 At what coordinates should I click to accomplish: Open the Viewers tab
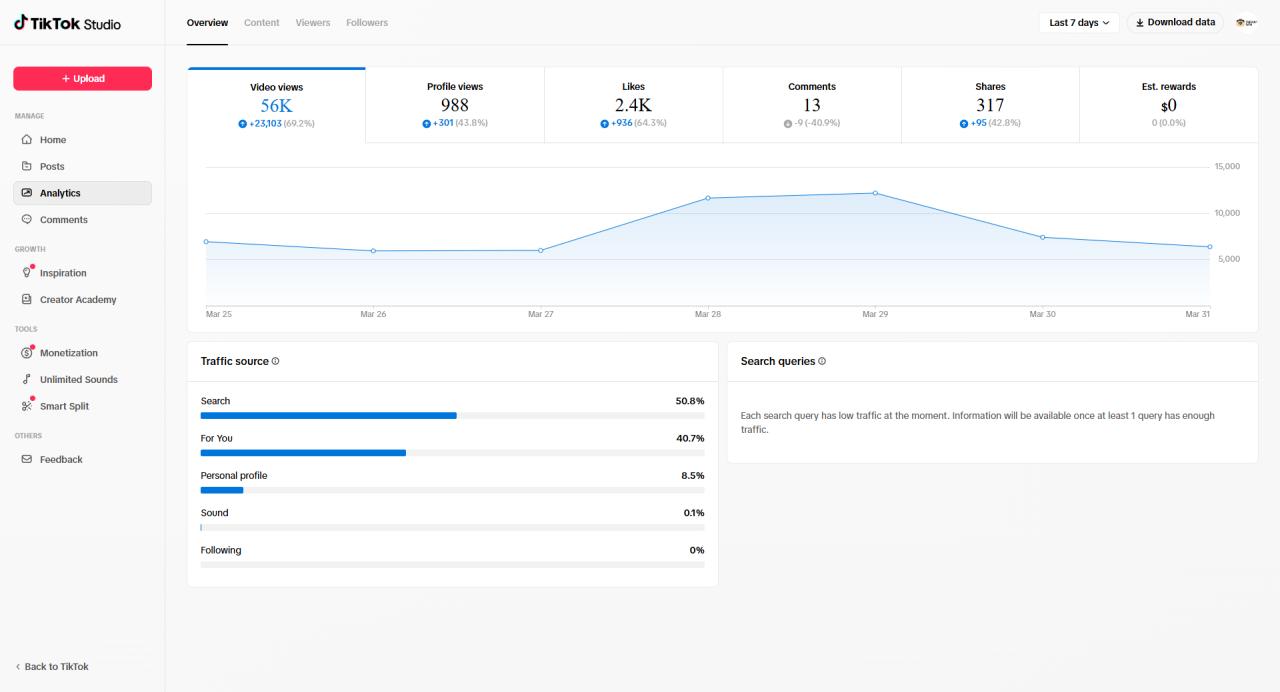[x=313, y=22]
